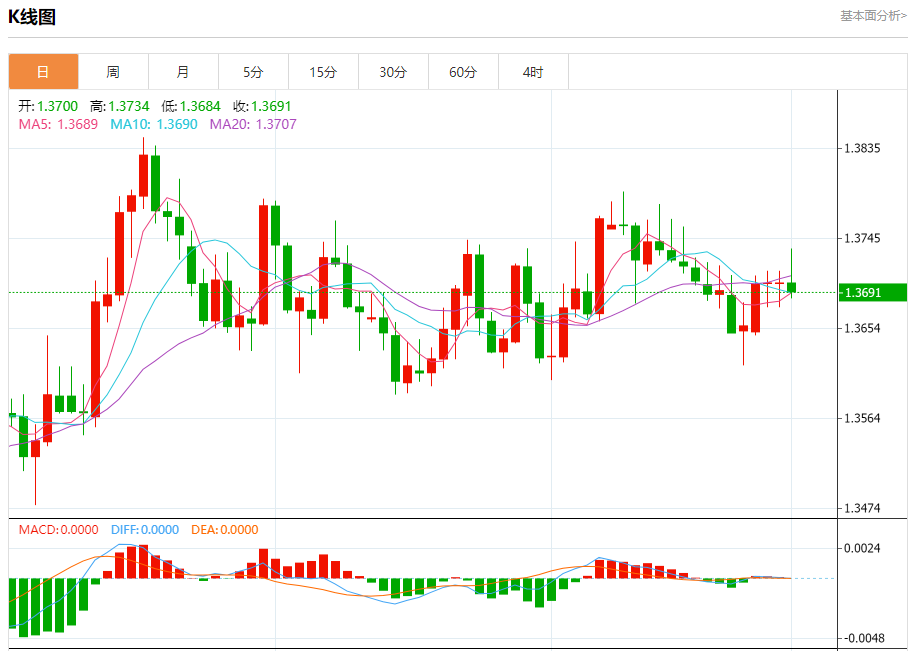Open the 4时 interval tab
Image resolution: width=915 pixels, height=651 pixels.
click(x=533, y=72)
